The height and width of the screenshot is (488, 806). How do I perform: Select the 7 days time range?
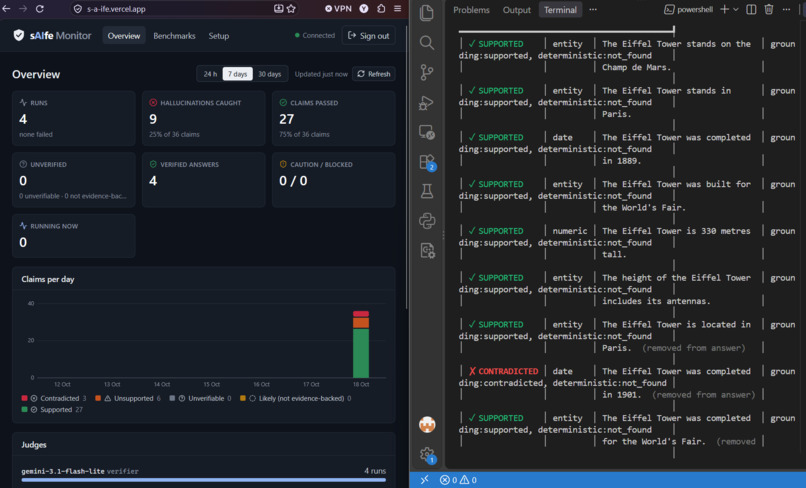(x=237, y=74)
